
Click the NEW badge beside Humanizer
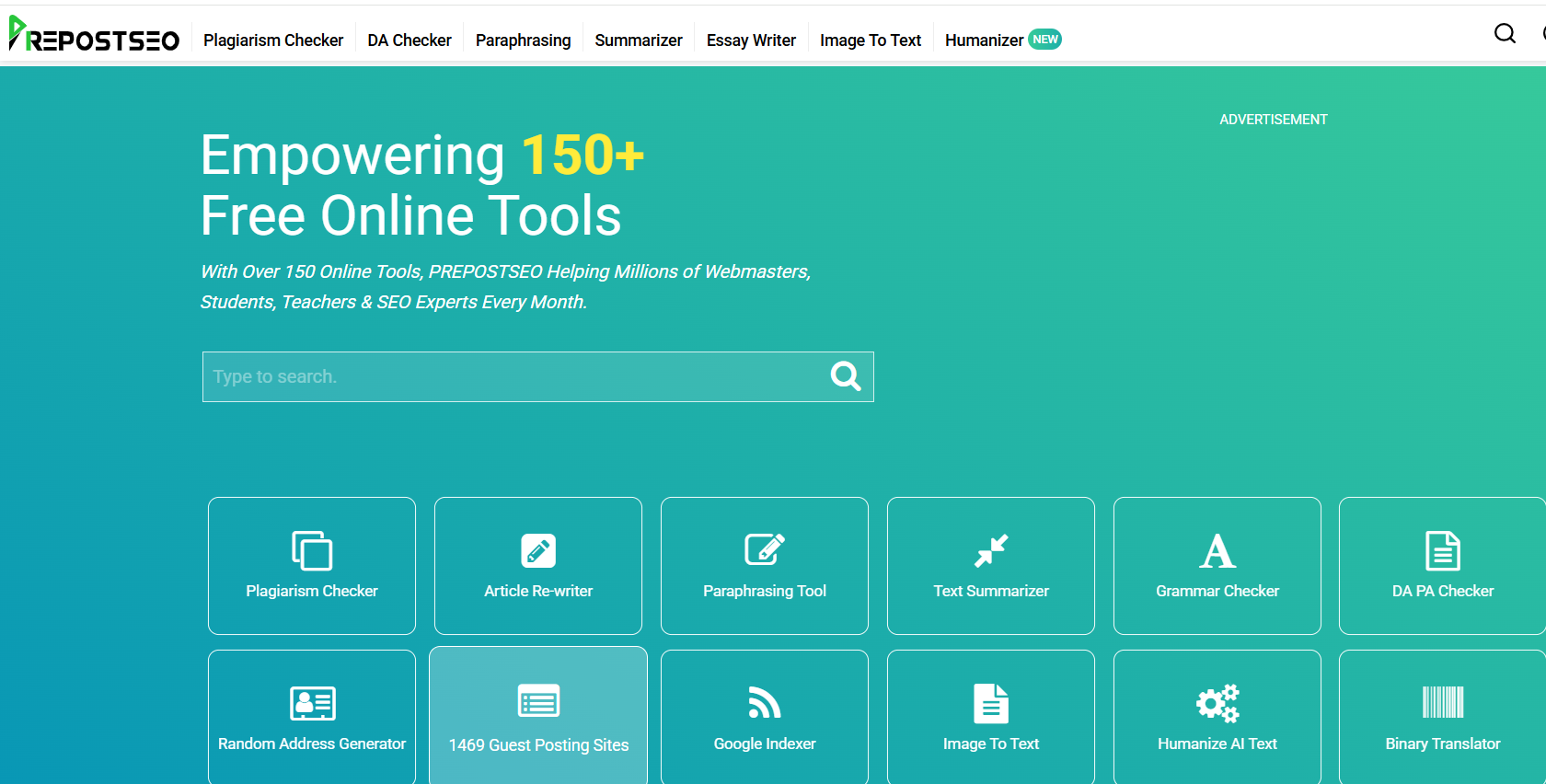click(1044, 40)
